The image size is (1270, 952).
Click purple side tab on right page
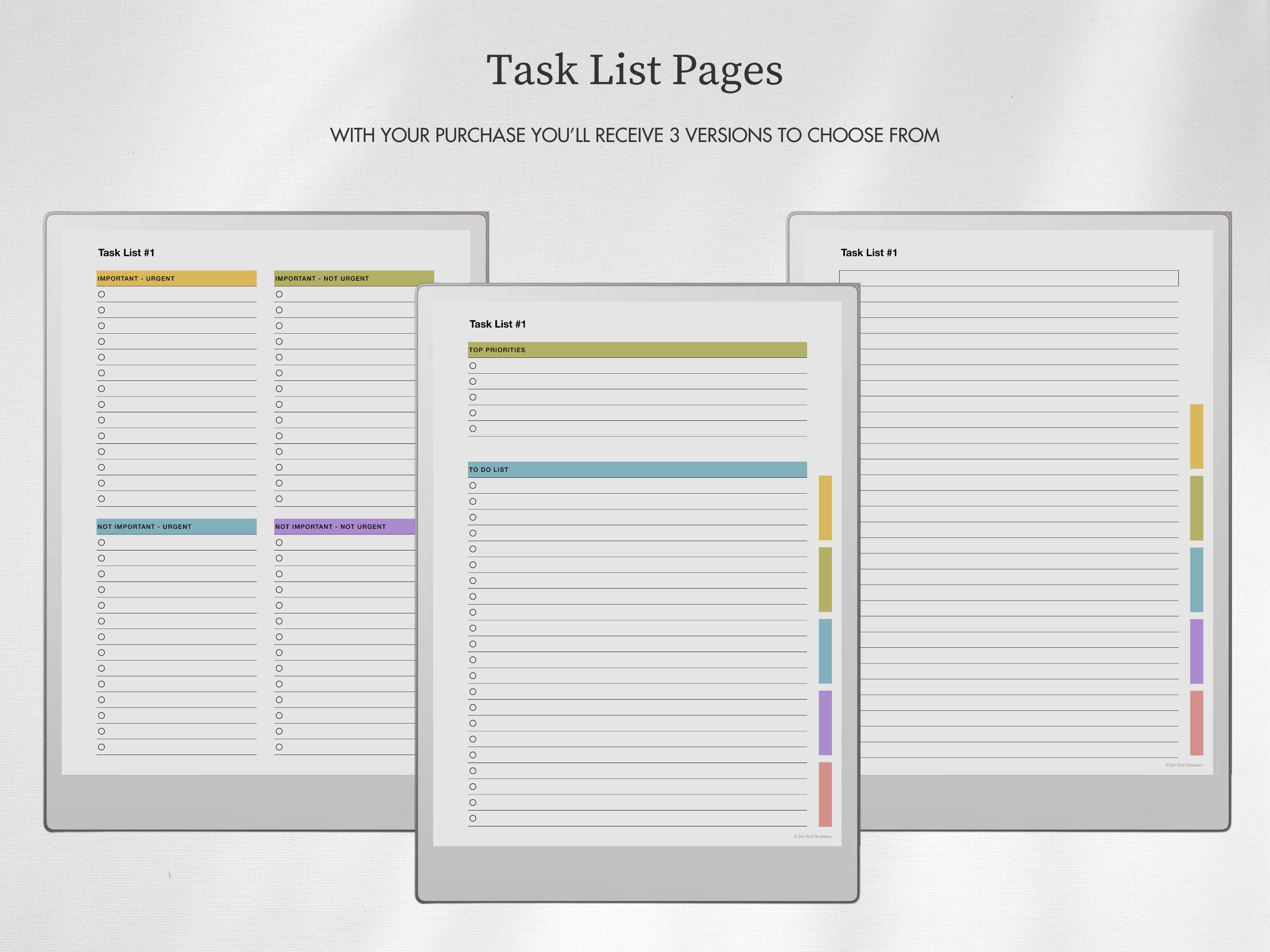1196,652
